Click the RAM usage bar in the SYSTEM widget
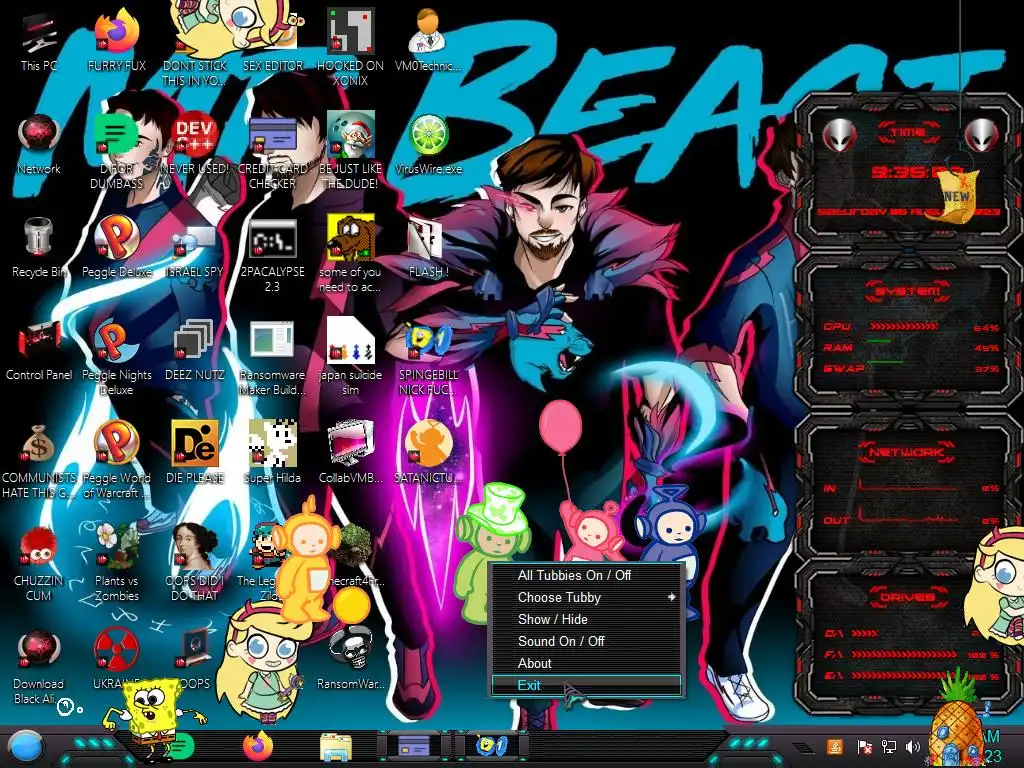 tap(880, 342)
